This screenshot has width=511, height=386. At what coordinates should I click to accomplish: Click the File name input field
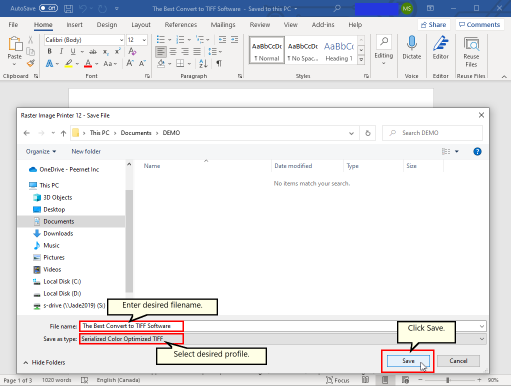coord(283,326)
